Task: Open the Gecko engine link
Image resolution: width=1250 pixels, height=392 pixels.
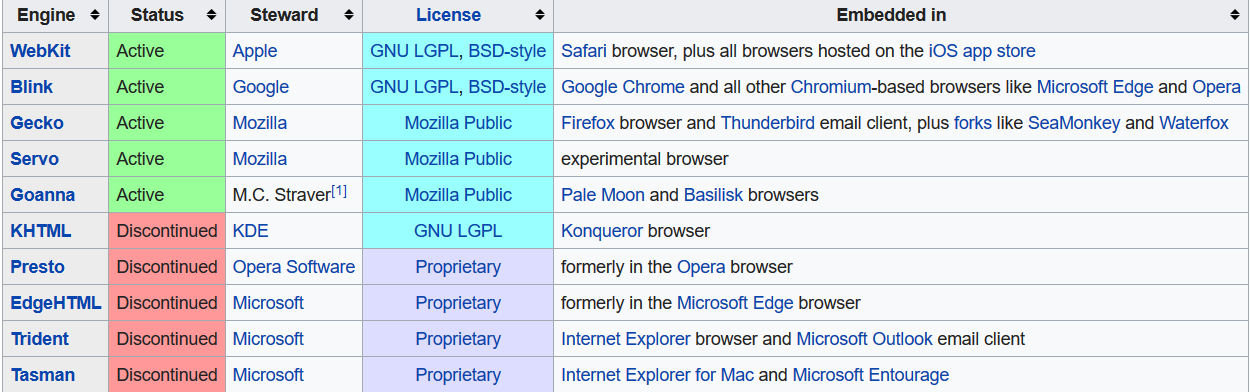Action: pyautogui.click(x=37, y=123)
